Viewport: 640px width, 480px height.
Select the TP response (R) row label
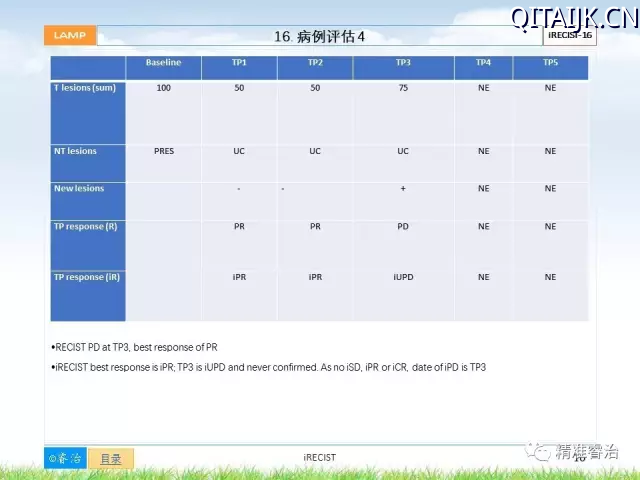coord(86,227)
